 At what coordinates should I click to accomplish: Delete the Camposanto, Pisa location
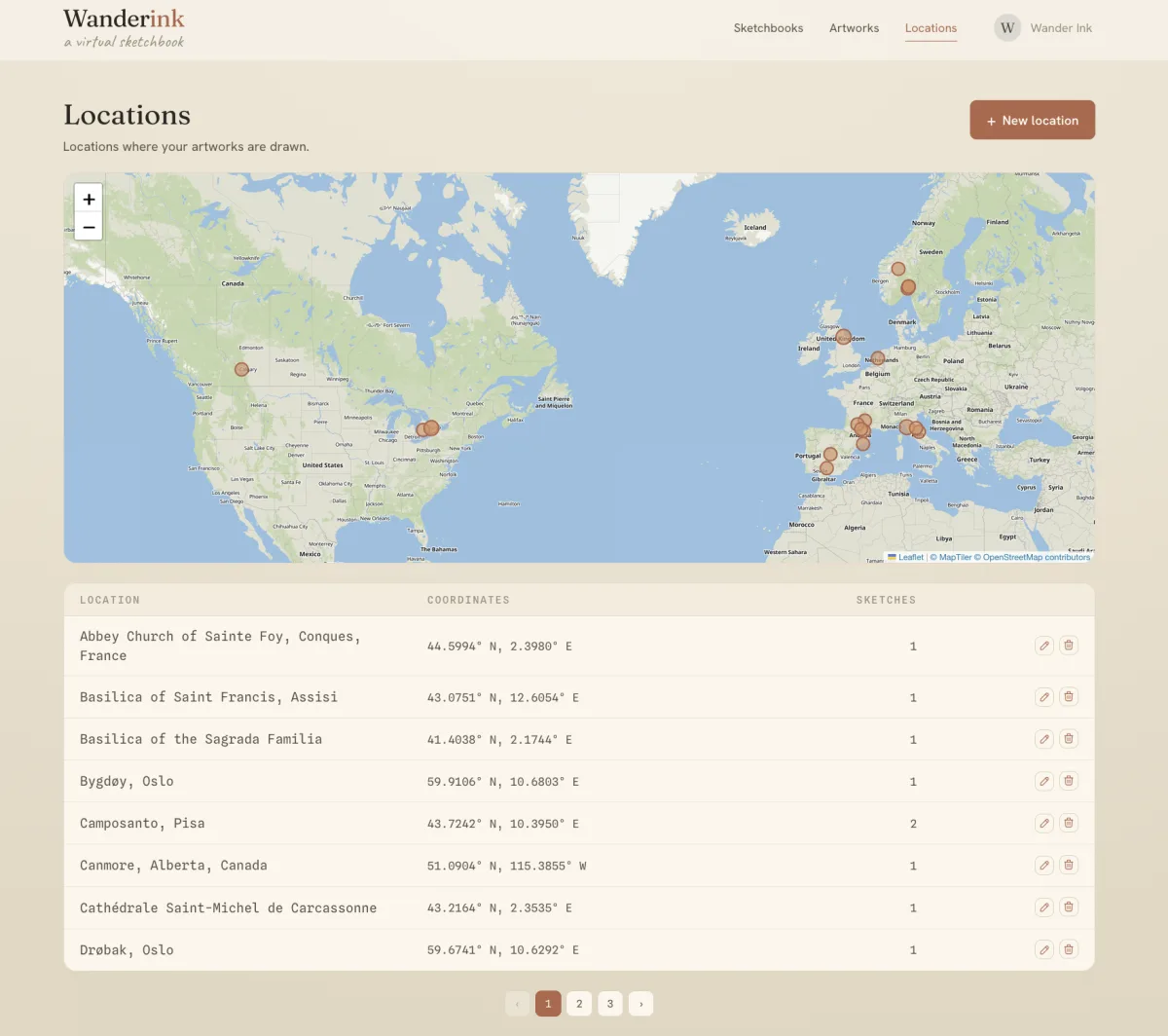point(1069,823)
